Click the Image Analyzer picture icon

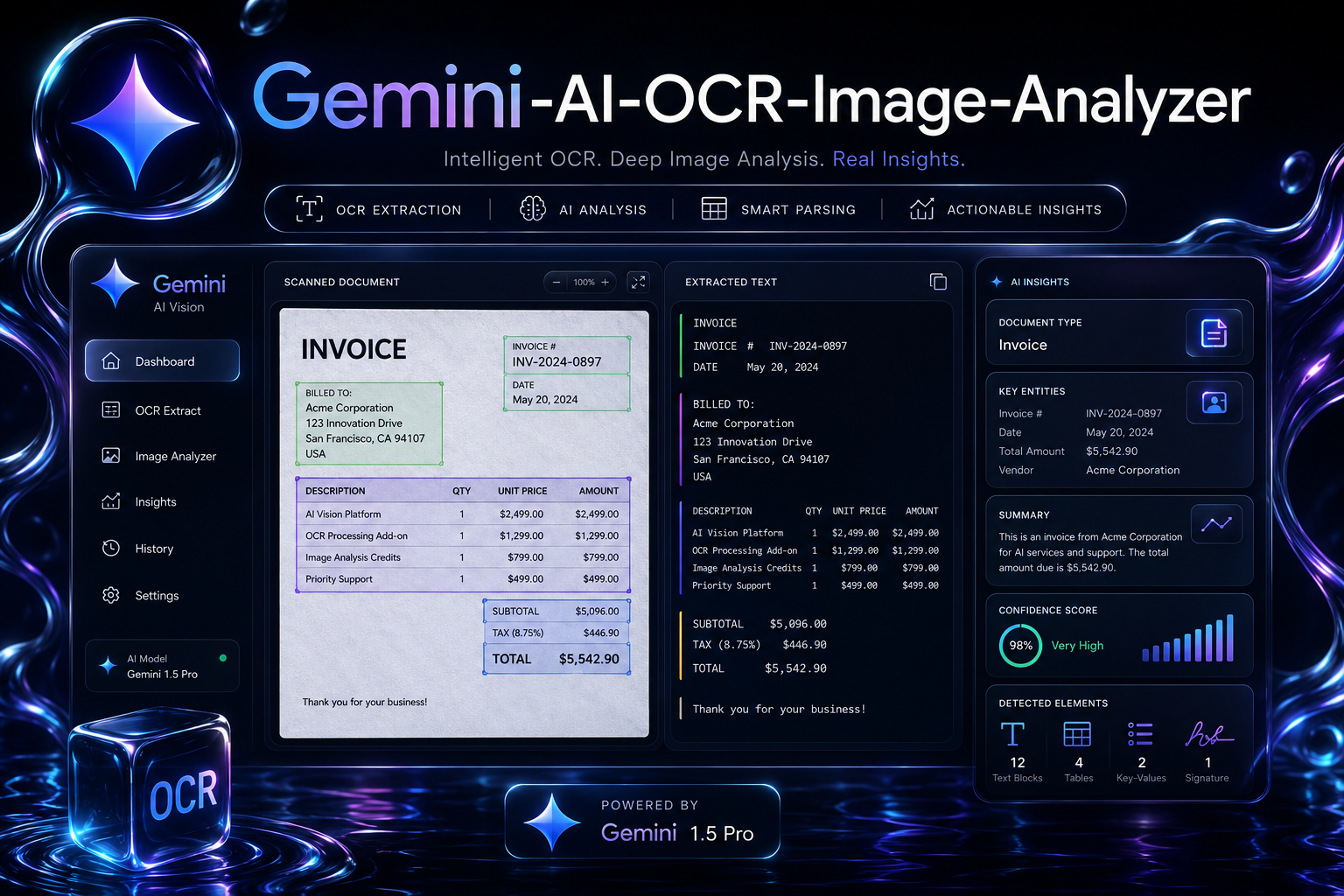(x=111, y=456)
